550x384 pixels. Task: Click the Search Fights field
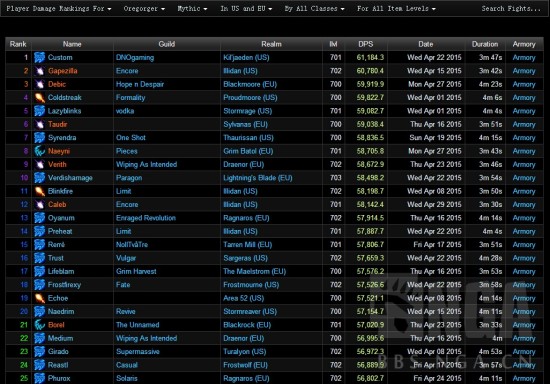point(511,8)
